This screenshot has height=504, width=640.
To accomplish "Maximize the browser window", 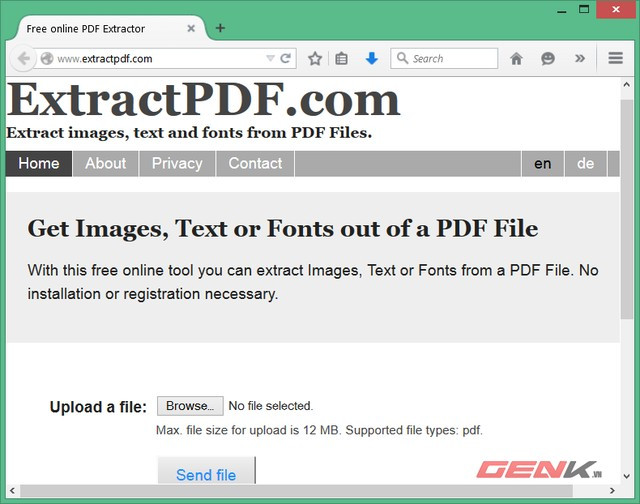I will 584,9.
